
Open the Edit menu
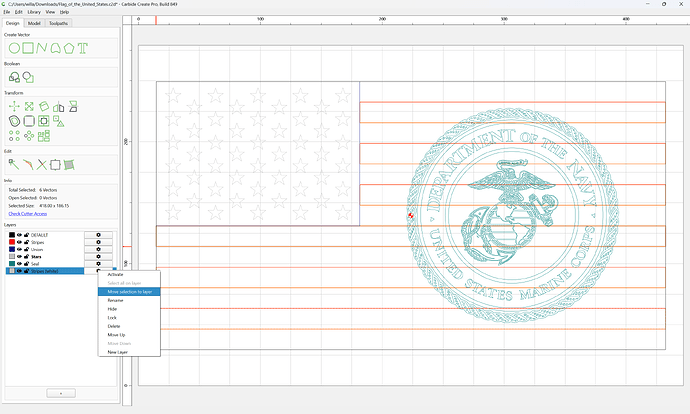pos(18,12)
